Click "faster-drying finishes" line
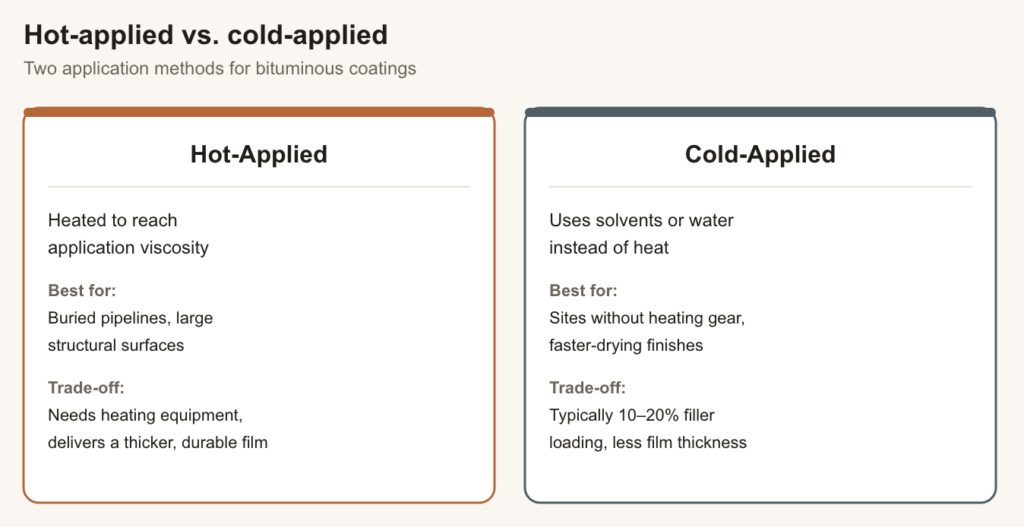The image size is (1024, 527). click(x=626, y=345)
